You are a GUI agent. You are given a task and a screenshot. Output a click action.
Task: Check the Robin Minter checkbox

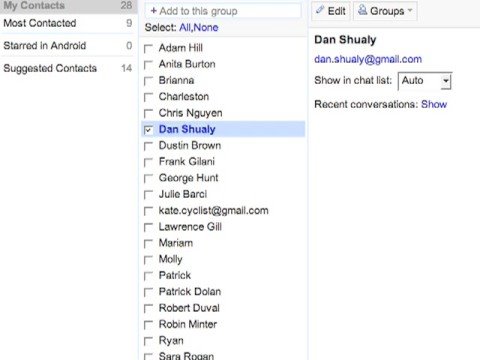coord(148,325)
